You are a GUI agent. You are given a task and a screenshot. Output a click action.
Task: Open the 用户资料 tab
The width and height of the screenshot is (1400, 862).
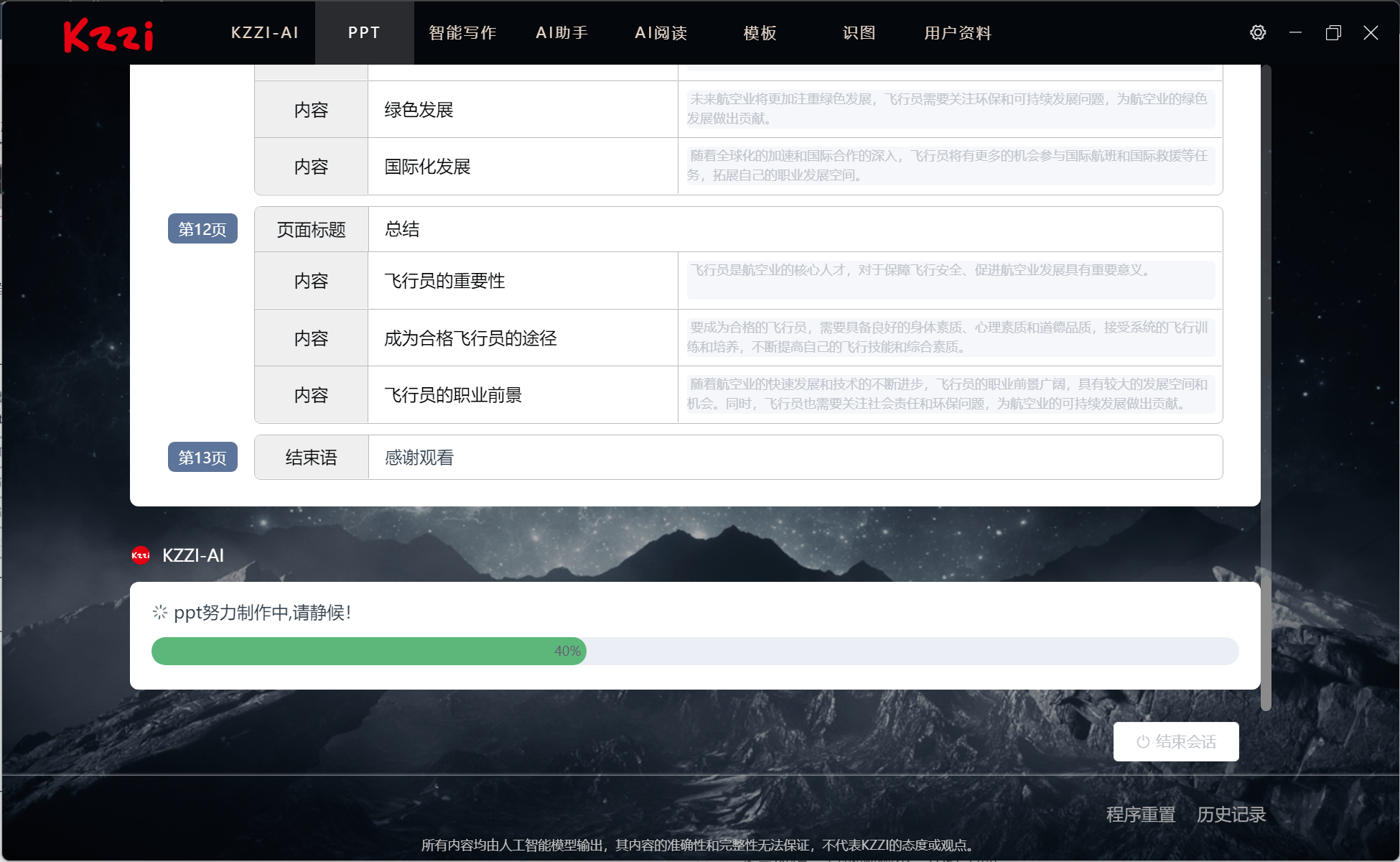958,32
